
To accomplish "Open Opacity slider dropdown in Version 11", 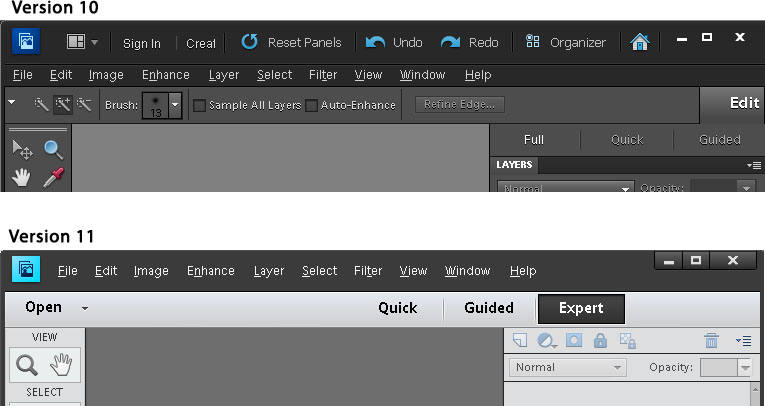I will [x=745, y=368].
